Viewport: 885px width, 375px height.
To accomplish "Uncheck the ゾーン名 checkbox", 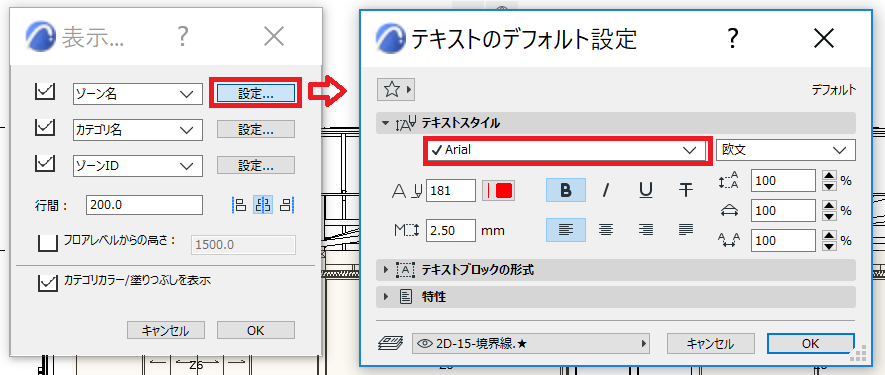I will coord(45,91).
